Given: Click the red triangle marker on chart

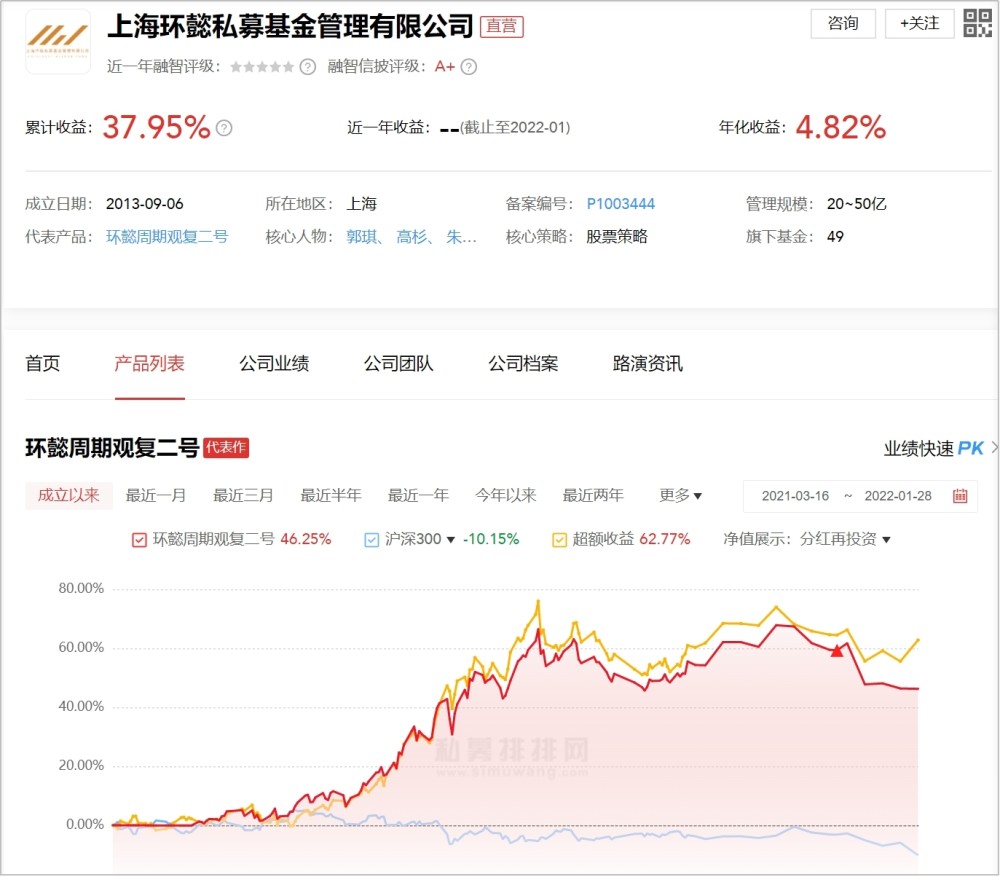Looking at the screenshot, I should 837,651.
